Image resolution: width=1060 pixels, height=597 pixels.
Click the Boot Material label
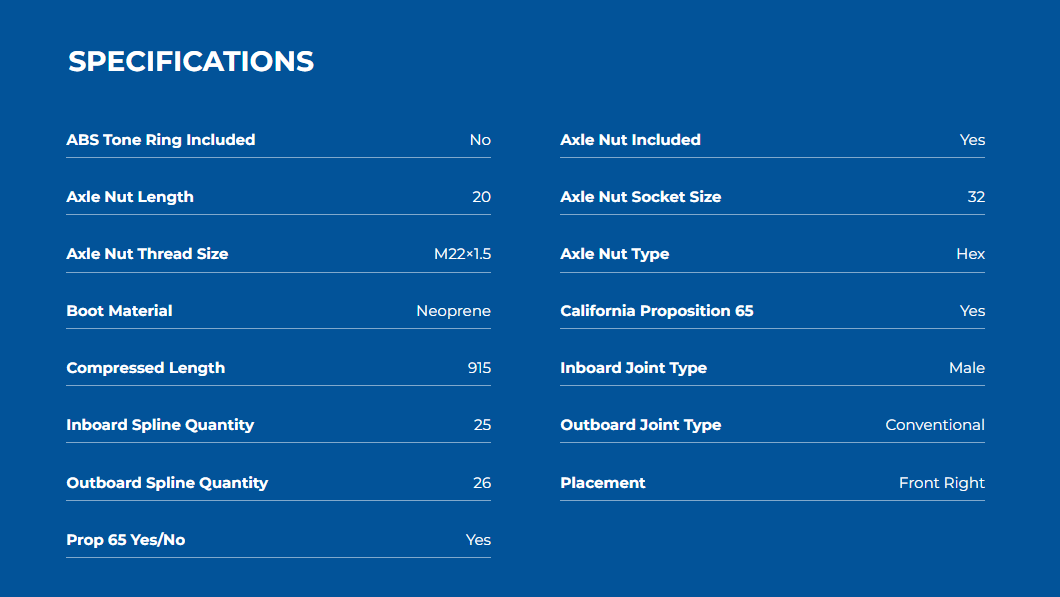119,311
